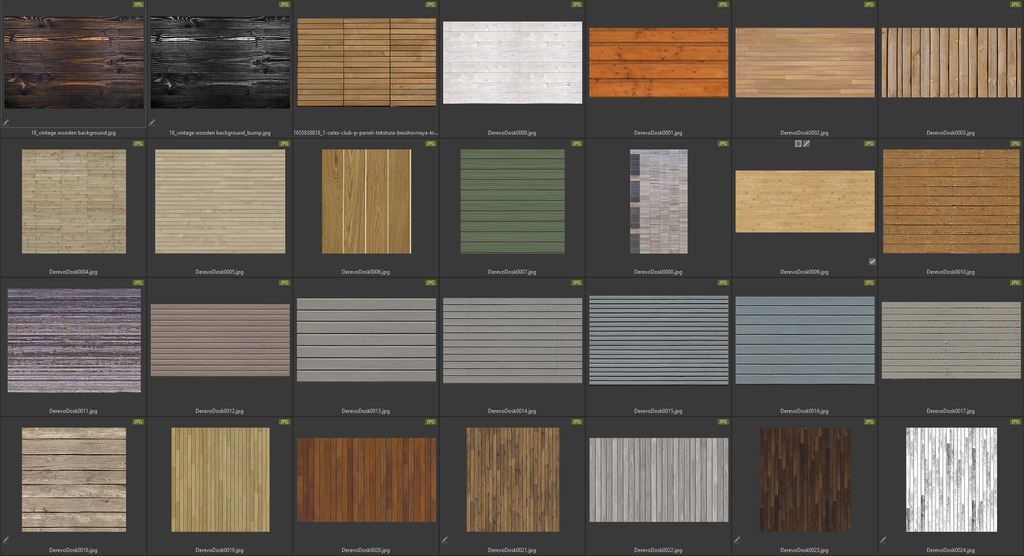This screenshot has height=556, width=1024.
Task: Toggle the checkbox on the DerevoDosk0009.jpg tile
Action: pyautogui.click(x=872, y=261)
